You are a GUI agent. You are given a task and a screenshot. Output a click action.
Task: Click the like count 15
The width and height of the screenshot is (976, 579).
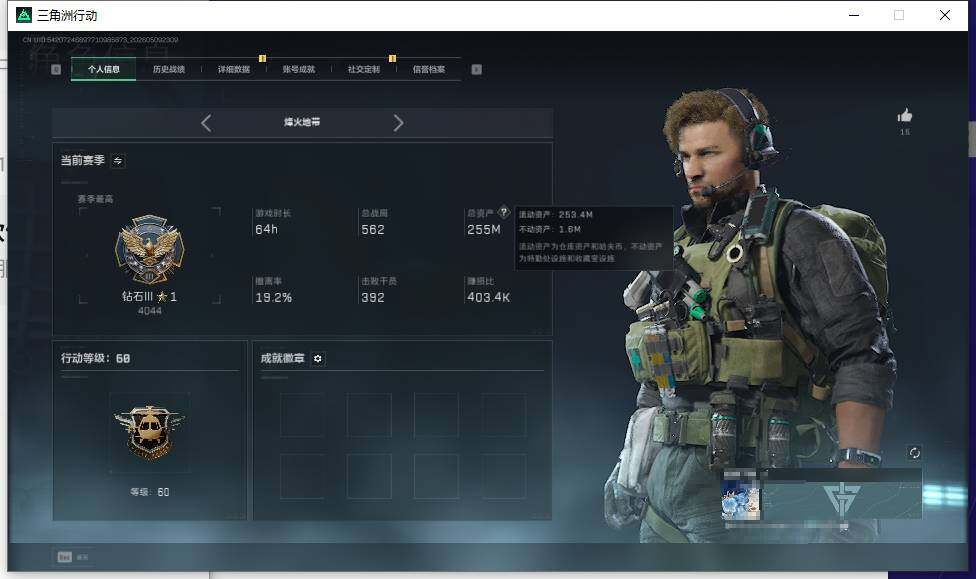click(904, 132)
